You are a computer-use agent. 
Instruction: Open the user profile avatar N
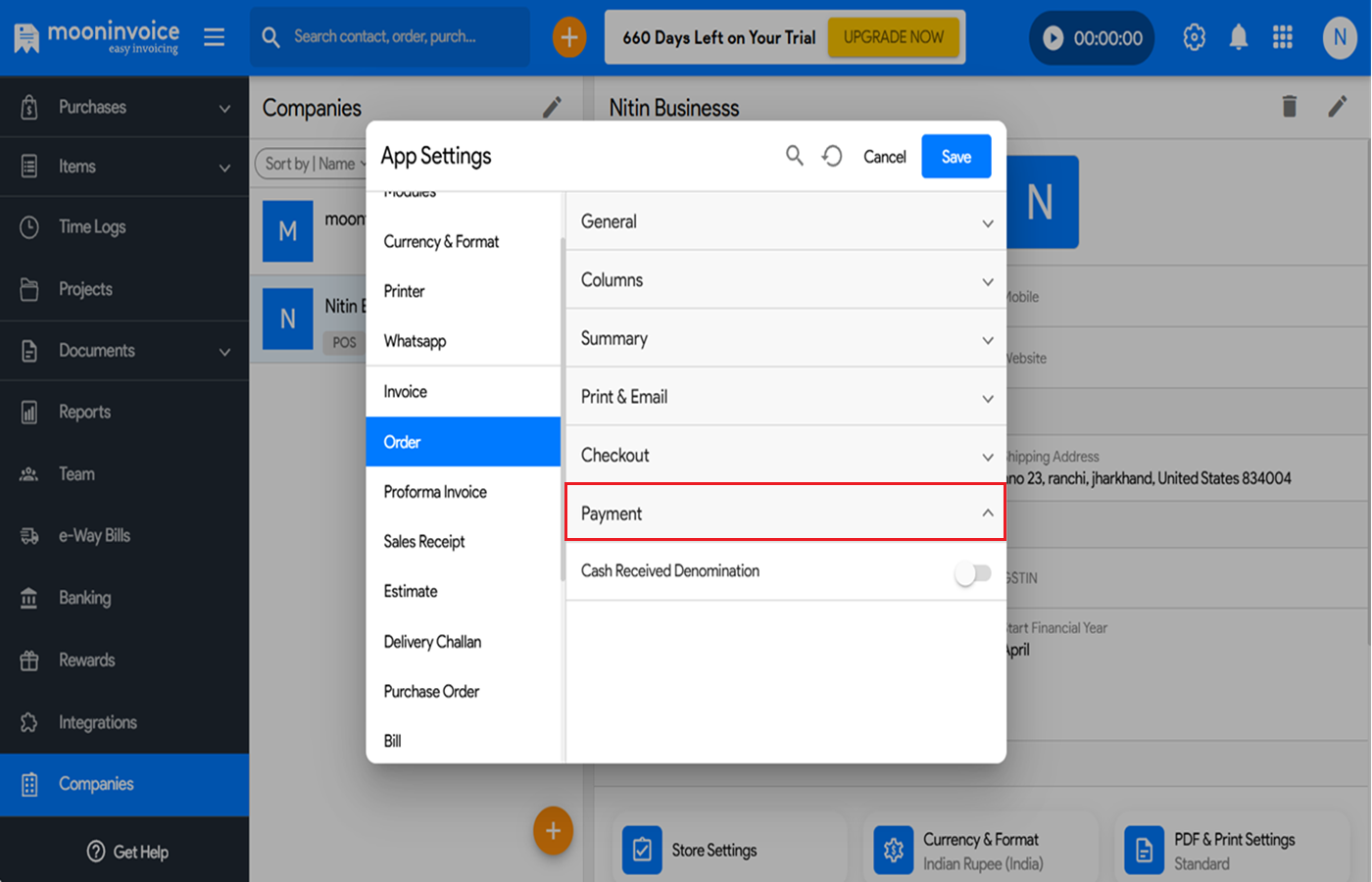tap(1340, 37)
